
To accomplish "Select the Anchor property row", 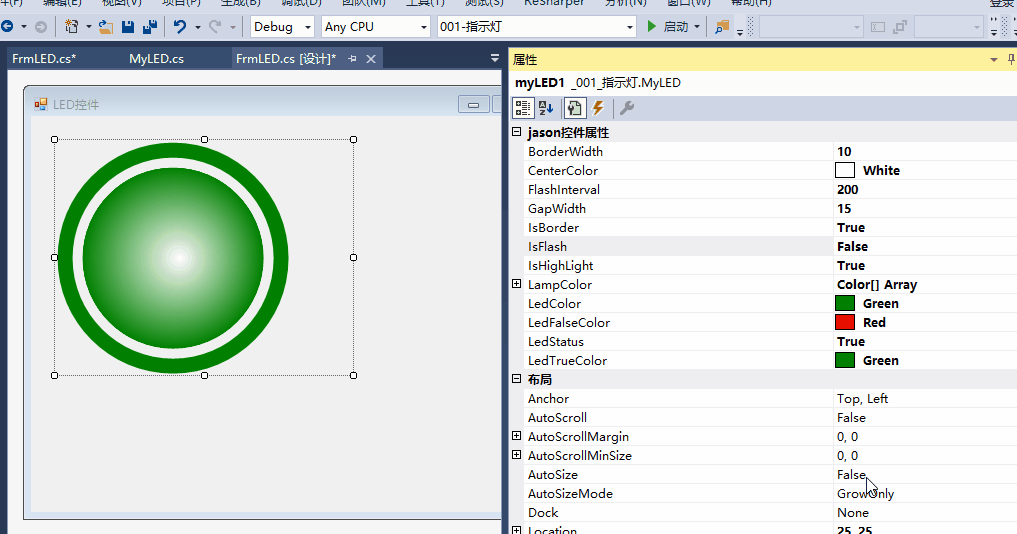I will (x=770, y=398).
